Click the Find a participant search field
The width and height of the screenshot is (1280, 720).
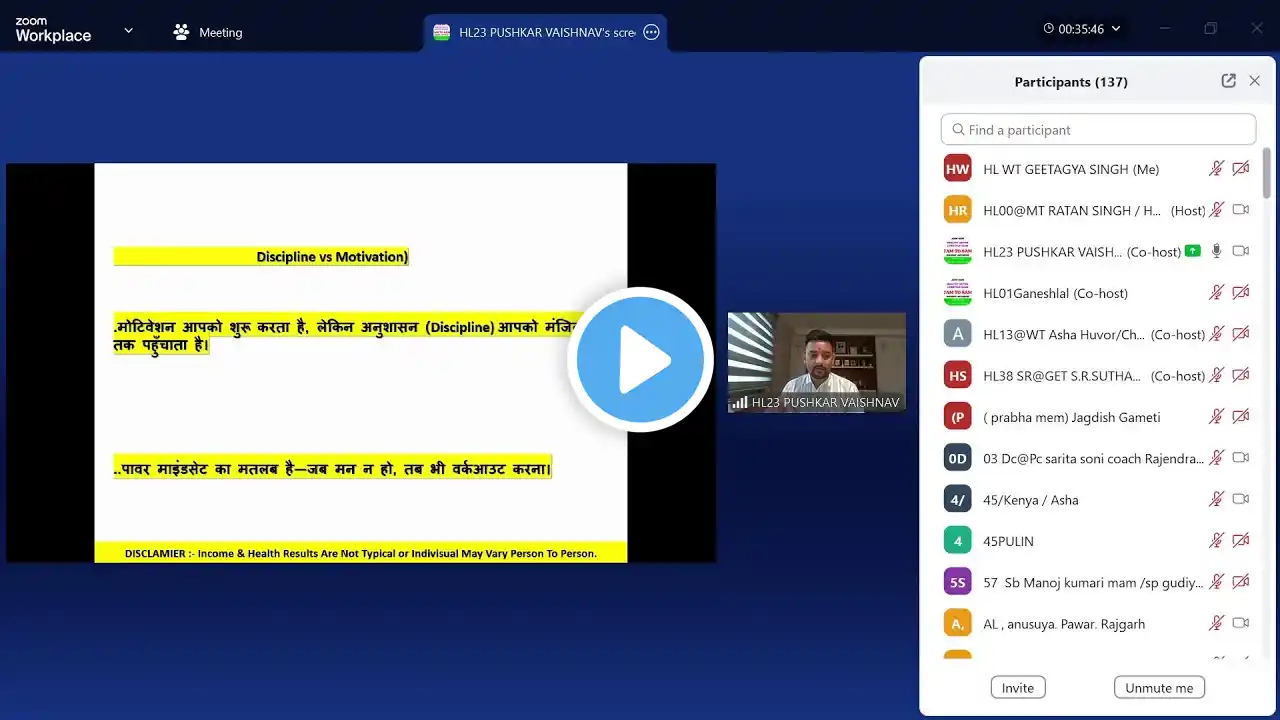(x=1098, y=129)
